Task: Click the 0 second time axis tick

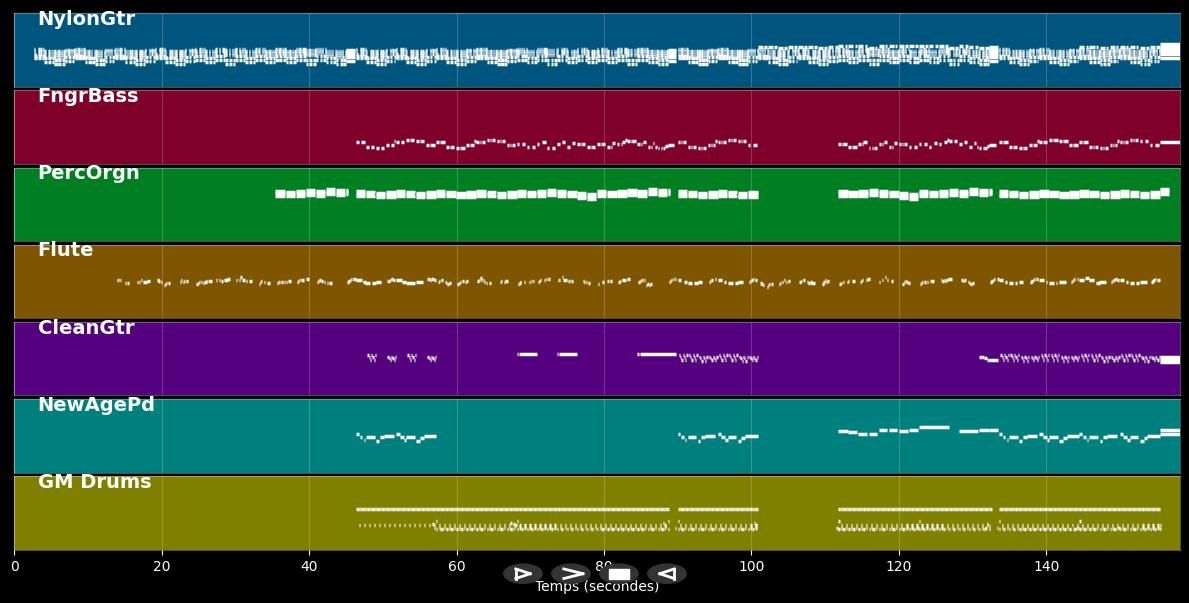Action: click(x=15, y=567)
